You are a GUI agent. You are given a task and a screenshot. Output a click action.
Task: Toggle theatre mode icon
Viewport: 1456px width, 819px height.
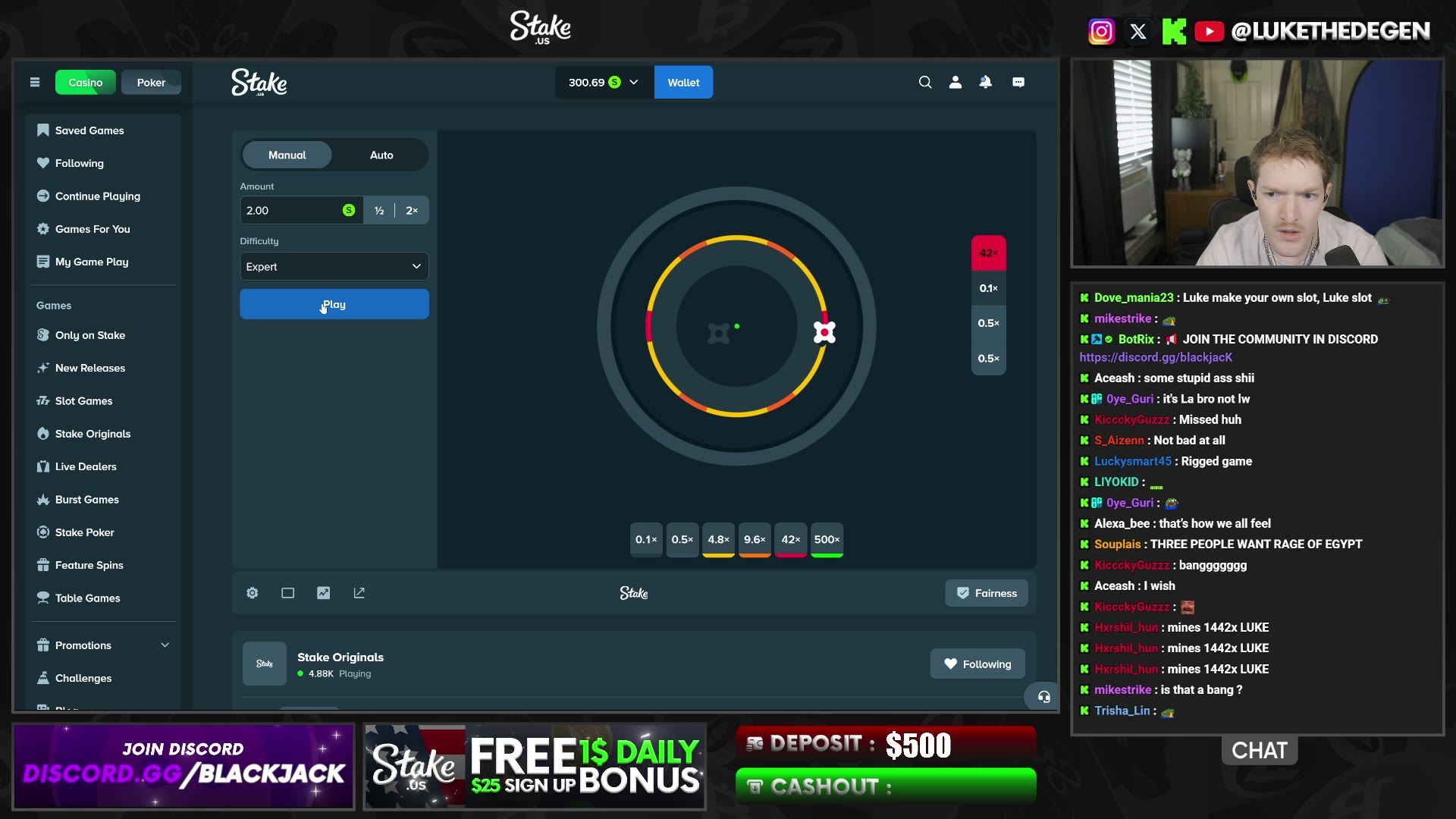pos(288,593)
